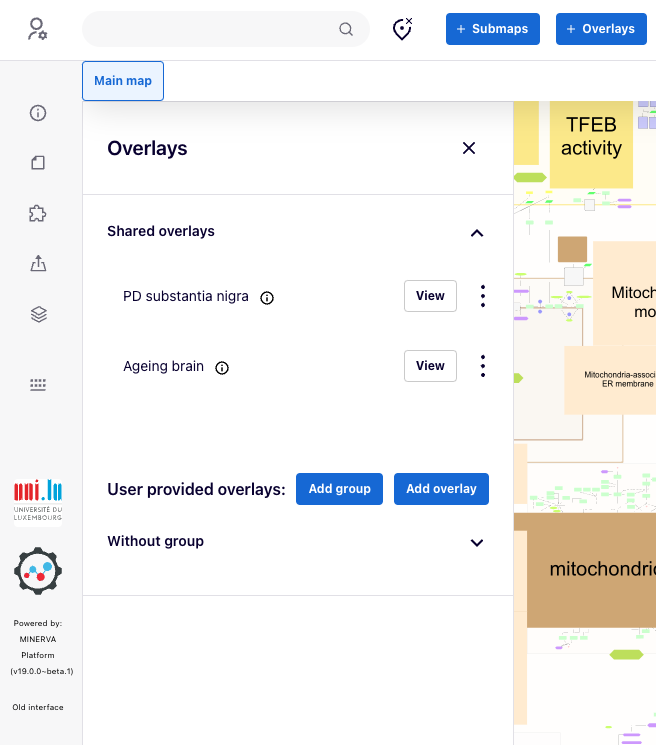The image size is (656, 745).
Task: Open the user settings icon
Action: pyautogui.click(x=38, y=29)
